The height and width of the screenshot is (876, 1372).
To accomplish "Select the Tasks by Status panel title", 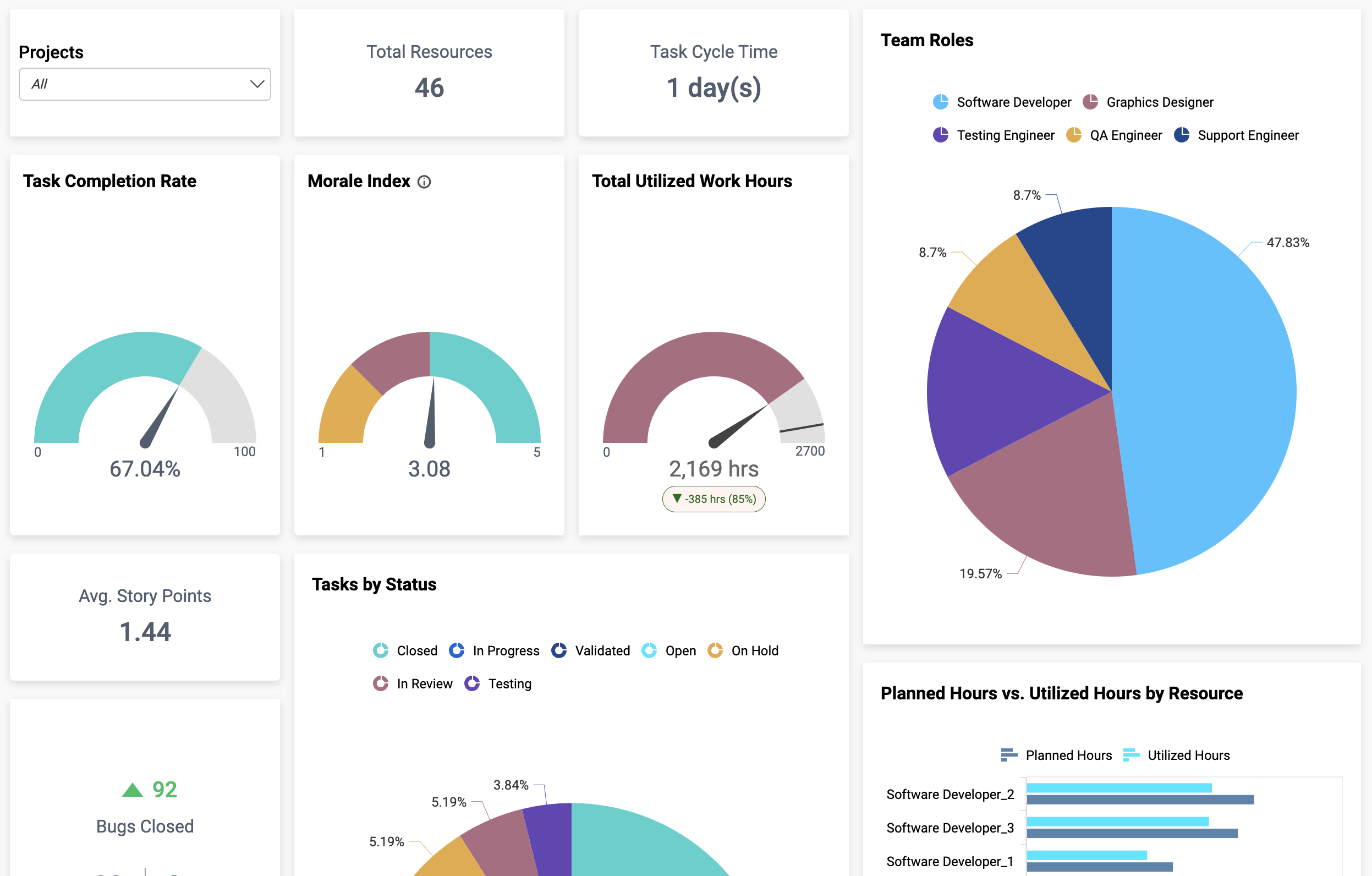I will 374,584.
